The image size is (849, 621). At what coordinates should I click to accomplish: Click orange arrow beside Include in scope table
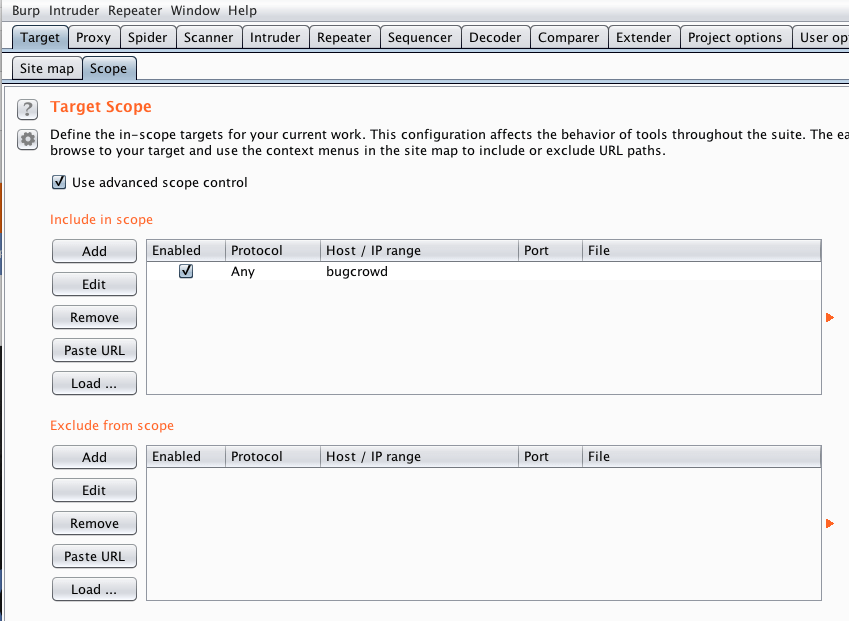830,317
